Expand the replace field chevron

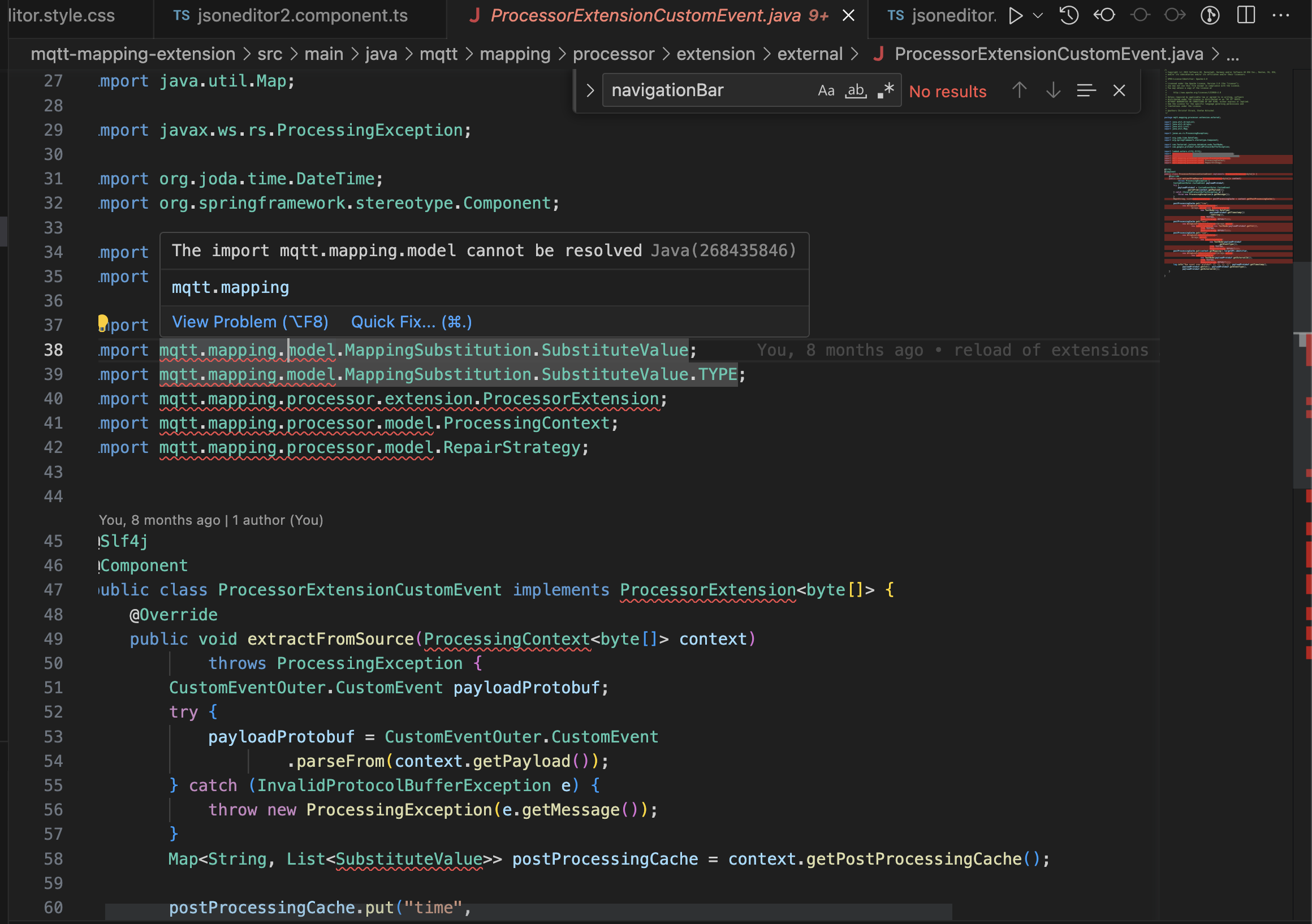(x=590, y=90)
